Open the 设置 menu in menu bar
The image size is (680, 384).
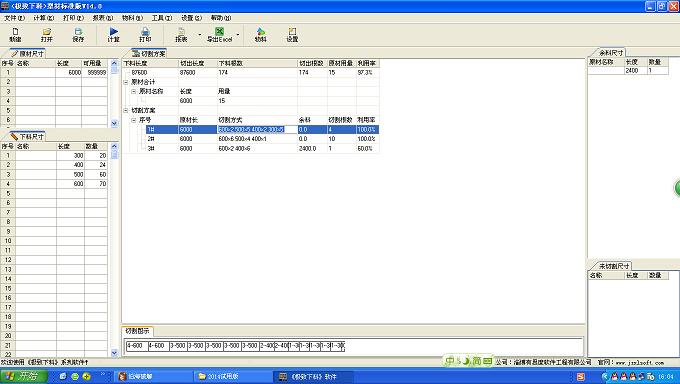tap(191, 18)
